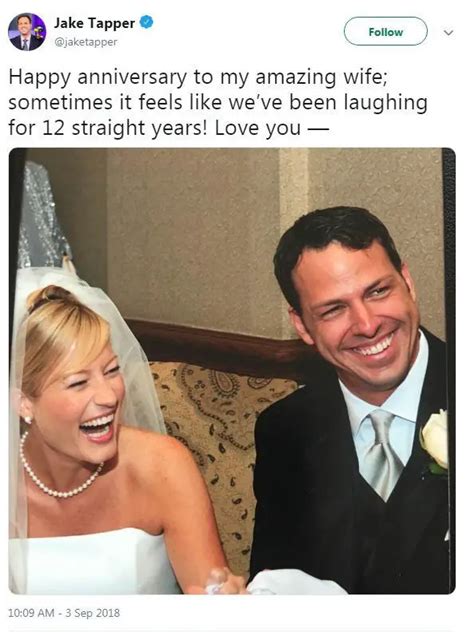Click the word wife in the tweet

pyautogui.click(x=364, y=77)
